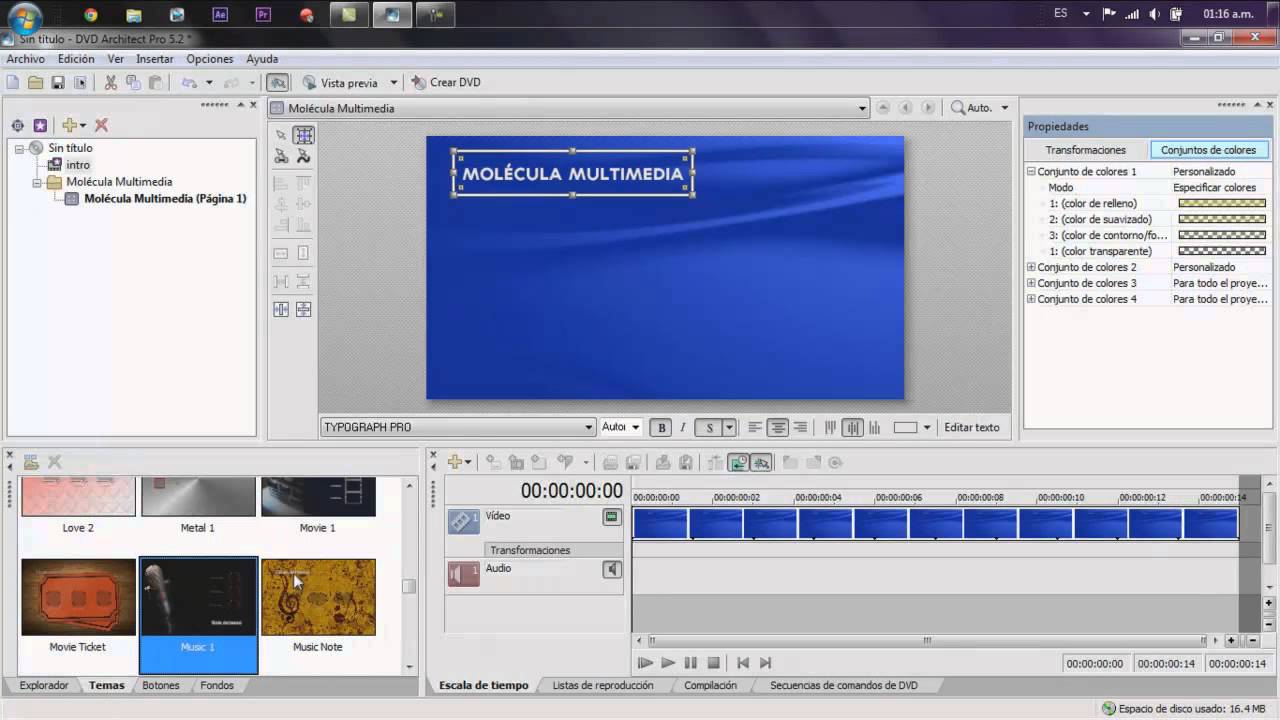Select Music Note theme thumbnail
The height and width of the screenshot is (720, 1280).
[x=318, y=598]
